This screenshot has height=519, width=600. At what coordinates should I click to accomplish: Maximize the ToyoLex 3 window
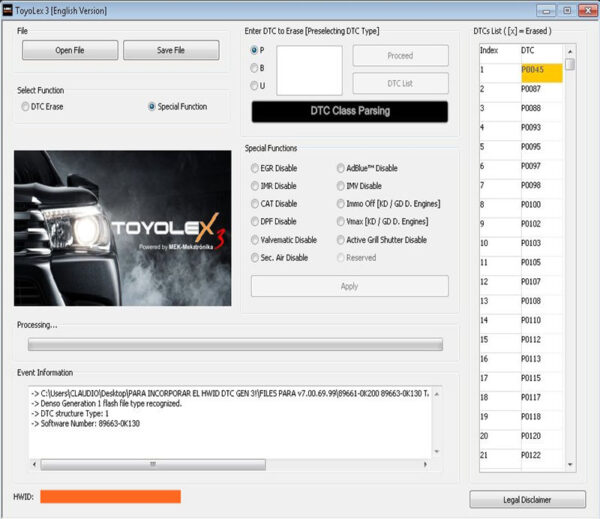coord(567,11)
